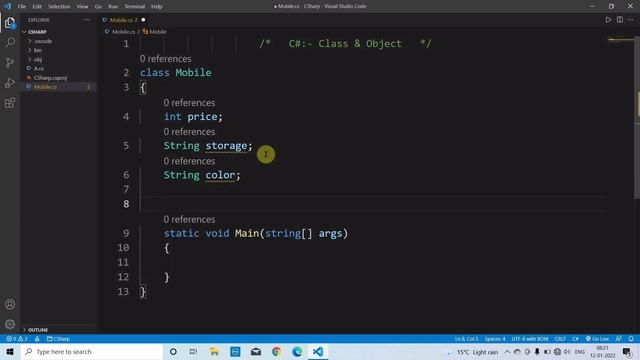
Task: Click '0 references' above class Mobile
Action: (165, 59)
